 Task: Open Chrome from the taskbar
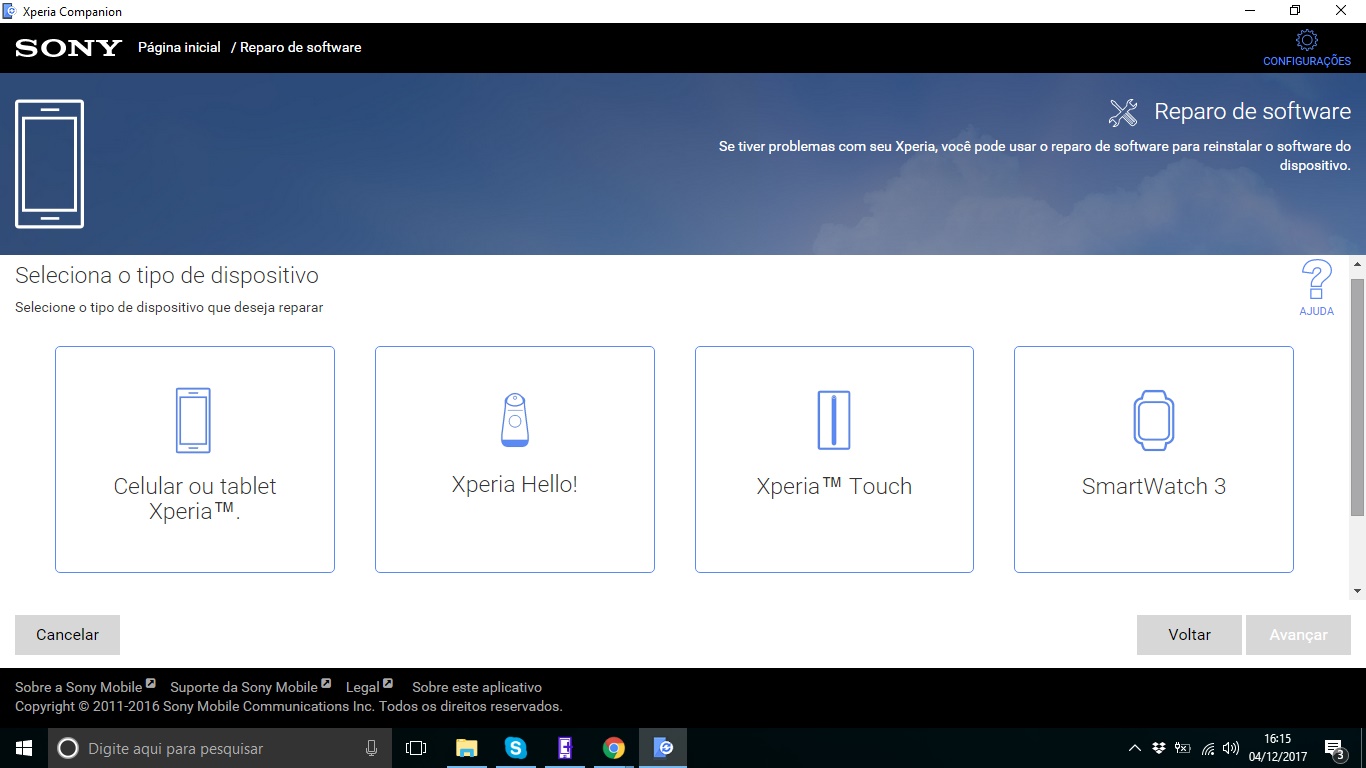point(614,748)
